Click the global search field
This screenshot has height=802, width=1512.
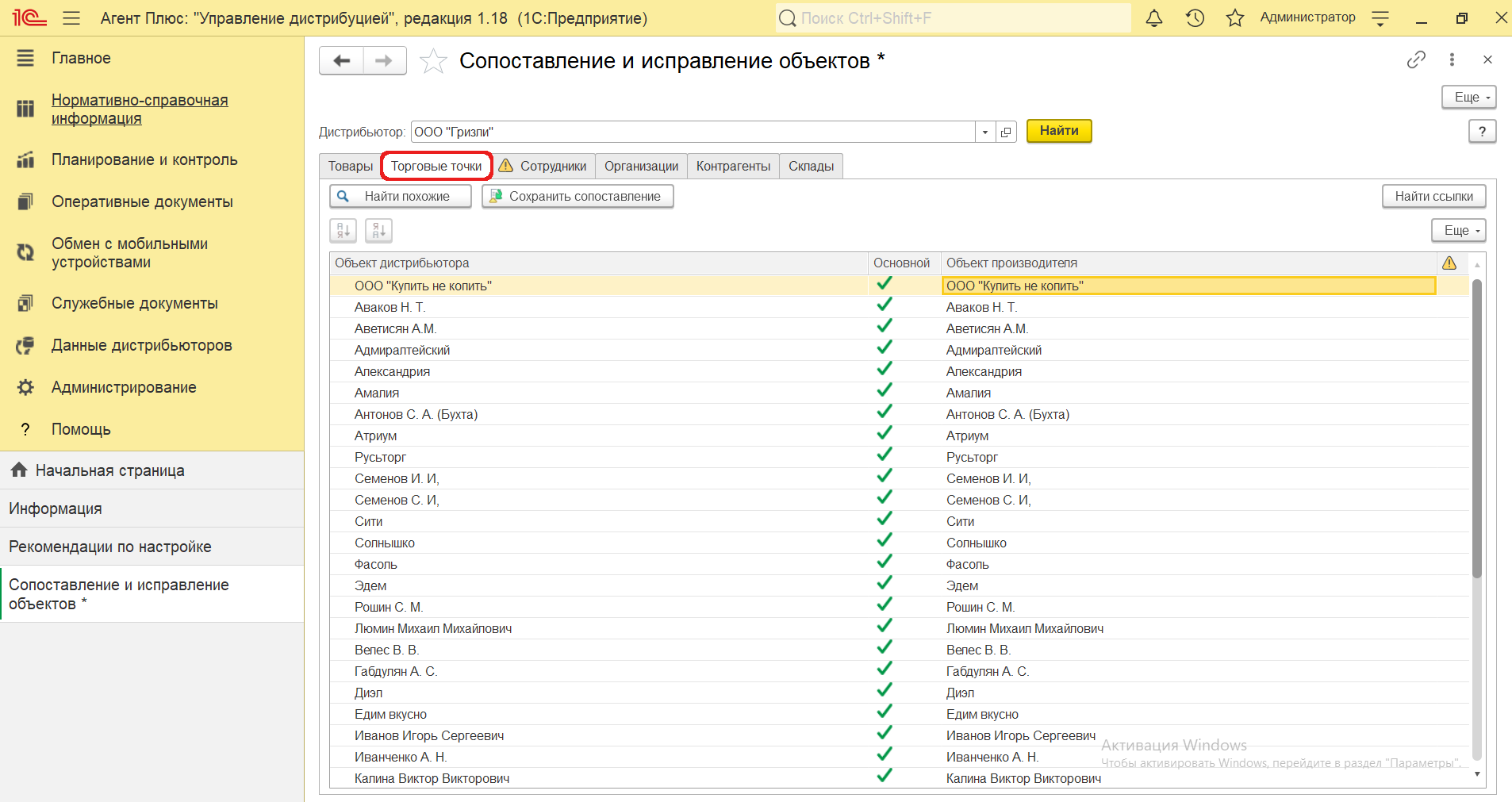coord(953,17)
